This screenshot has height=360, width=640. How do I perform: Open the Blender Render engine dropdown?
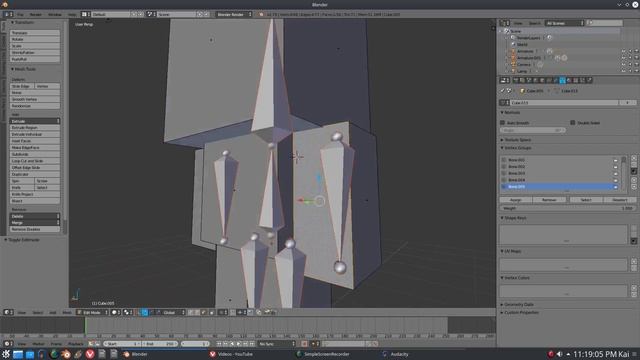coord(234,14)
